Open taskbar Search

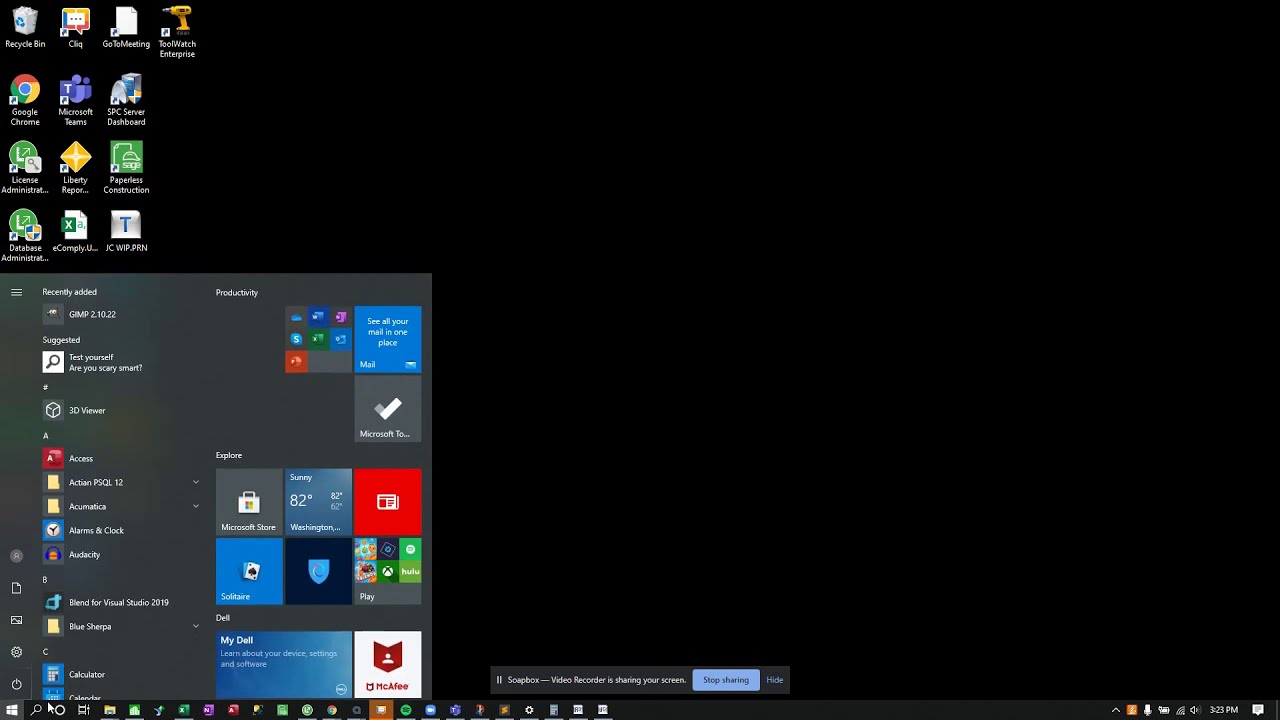36,710
